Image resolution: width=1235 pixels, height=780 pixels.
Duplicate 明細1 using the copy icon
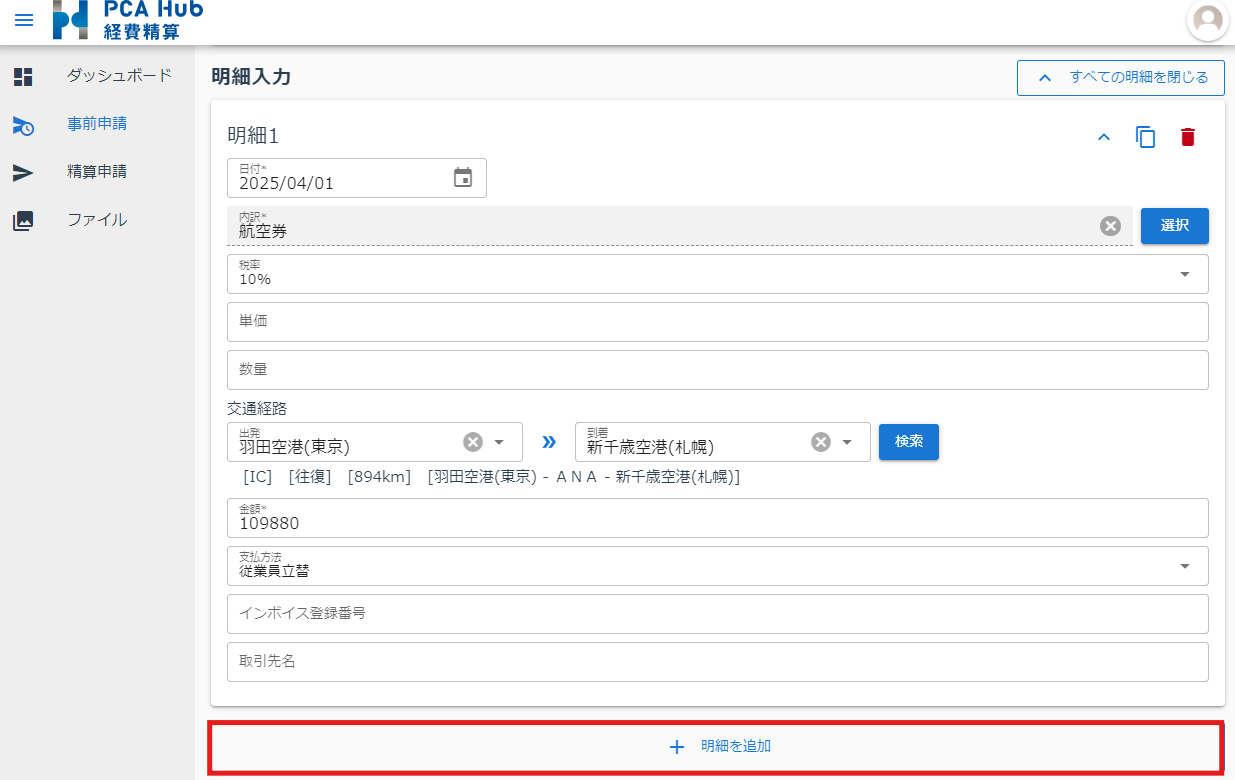click(x=1145, y=137)
